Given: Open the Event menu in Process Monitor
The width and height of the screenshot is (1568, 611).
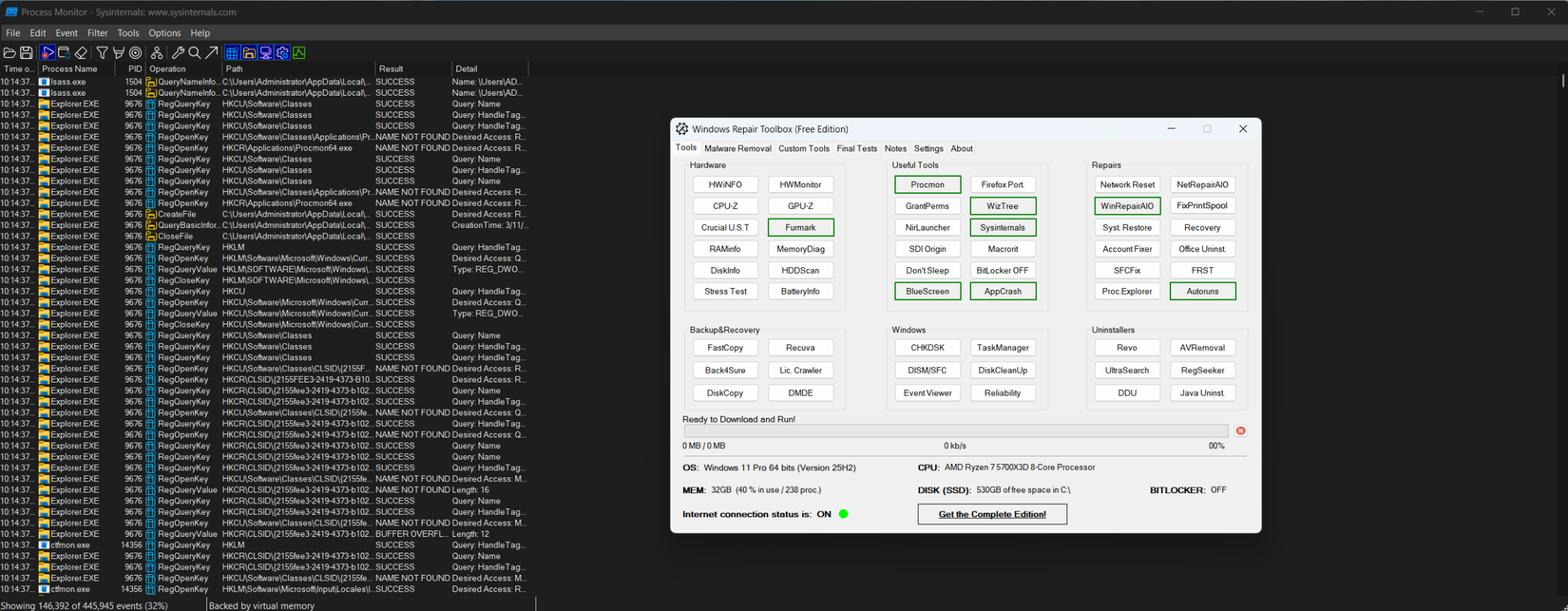Looking at the screenshot, I should [x=67, y=33].
